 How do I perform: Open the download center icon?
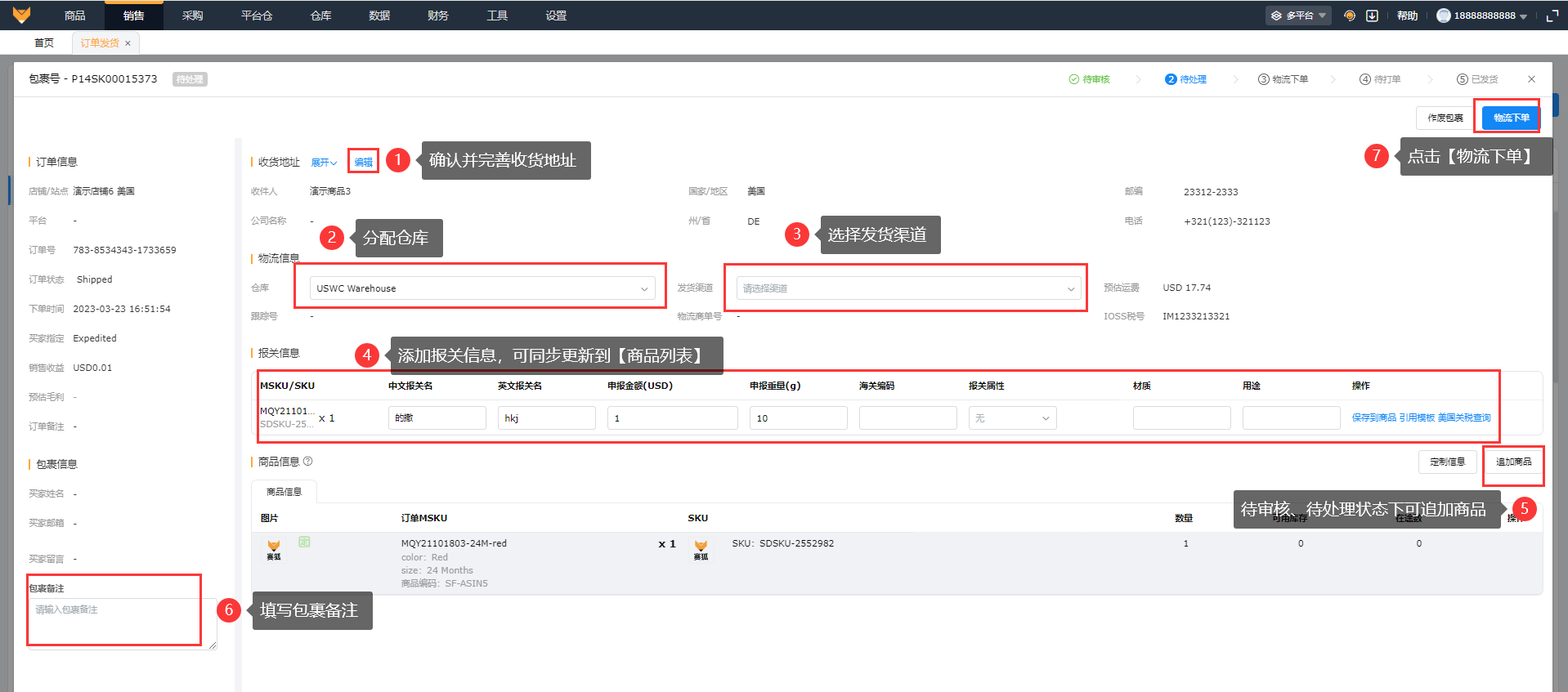[1373, 16]
